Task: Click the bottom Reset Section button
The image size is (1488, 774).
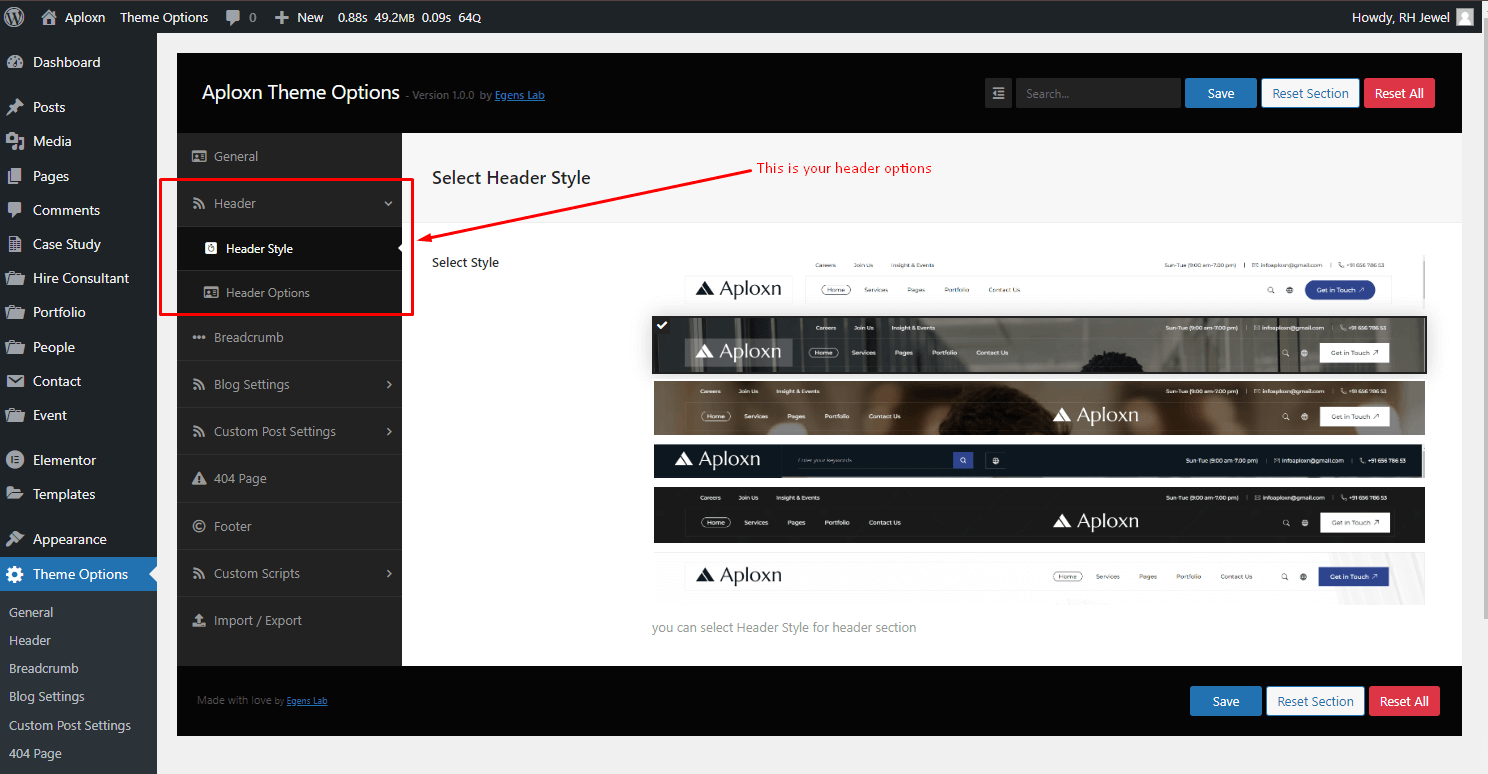Action: pos(1315,701)
